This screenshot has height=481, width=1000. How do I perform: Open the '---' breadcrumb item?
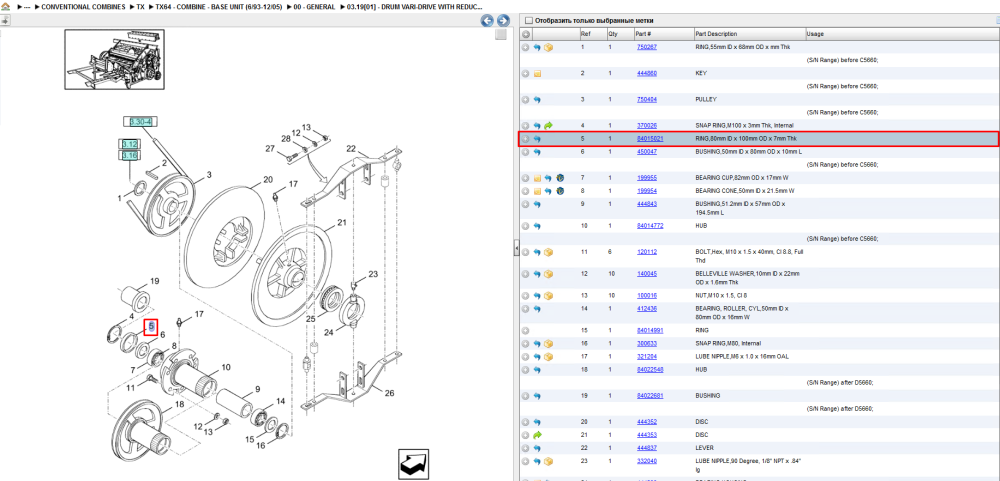pyautogui.click(x=27, y=6)
